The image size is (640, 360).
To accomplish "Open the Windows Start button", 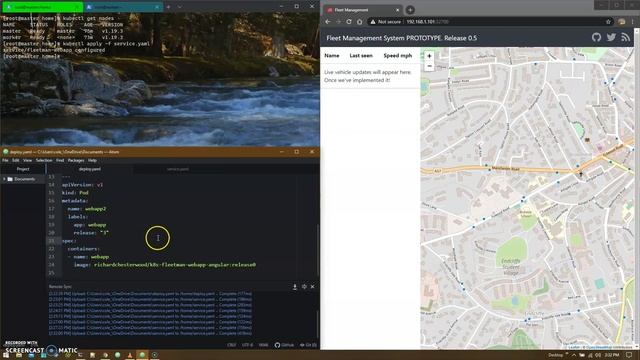I will click(7, 355).
